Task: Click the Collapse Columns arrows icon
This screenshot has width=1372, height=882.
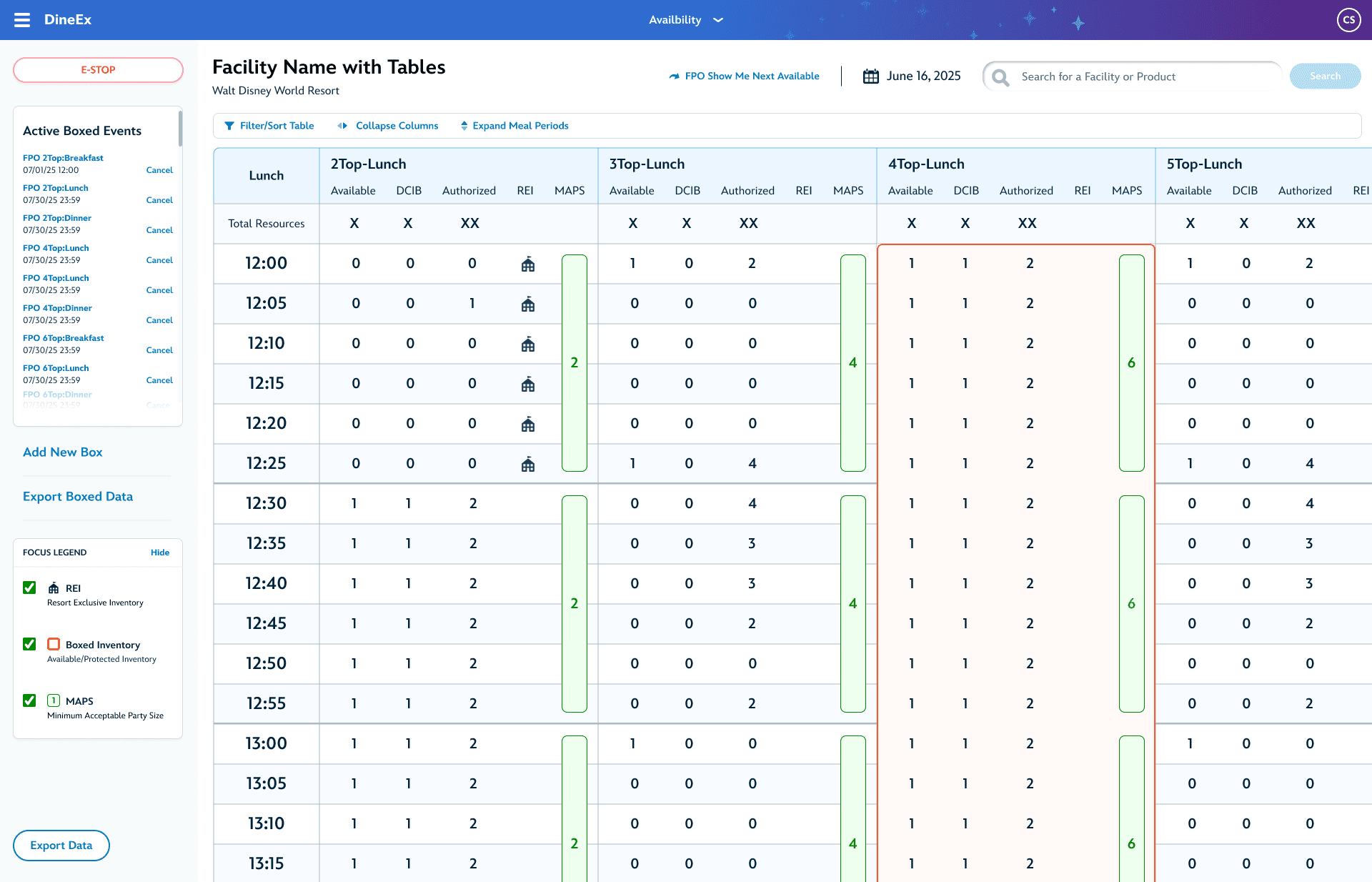Action: (342, 126)
